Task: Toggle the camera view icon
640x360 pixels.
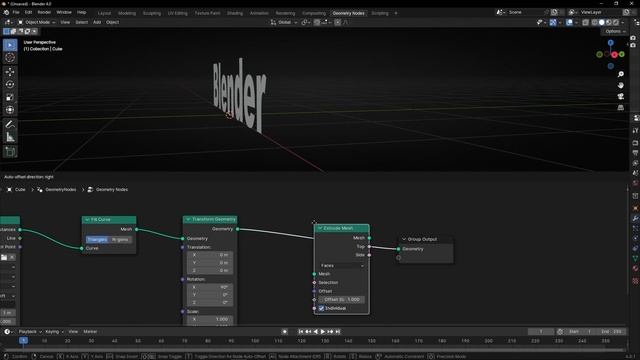Action: coord(621,96)
